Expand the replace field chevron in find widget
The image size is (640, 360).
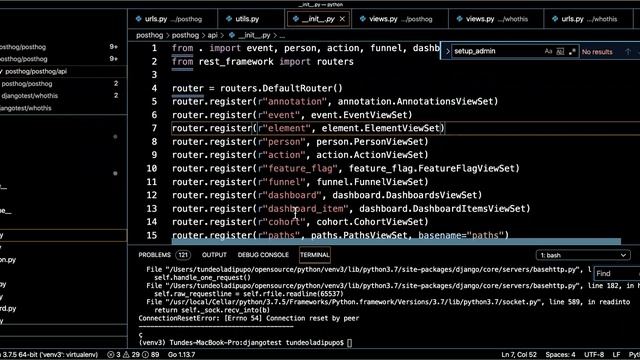coord(447,51)
